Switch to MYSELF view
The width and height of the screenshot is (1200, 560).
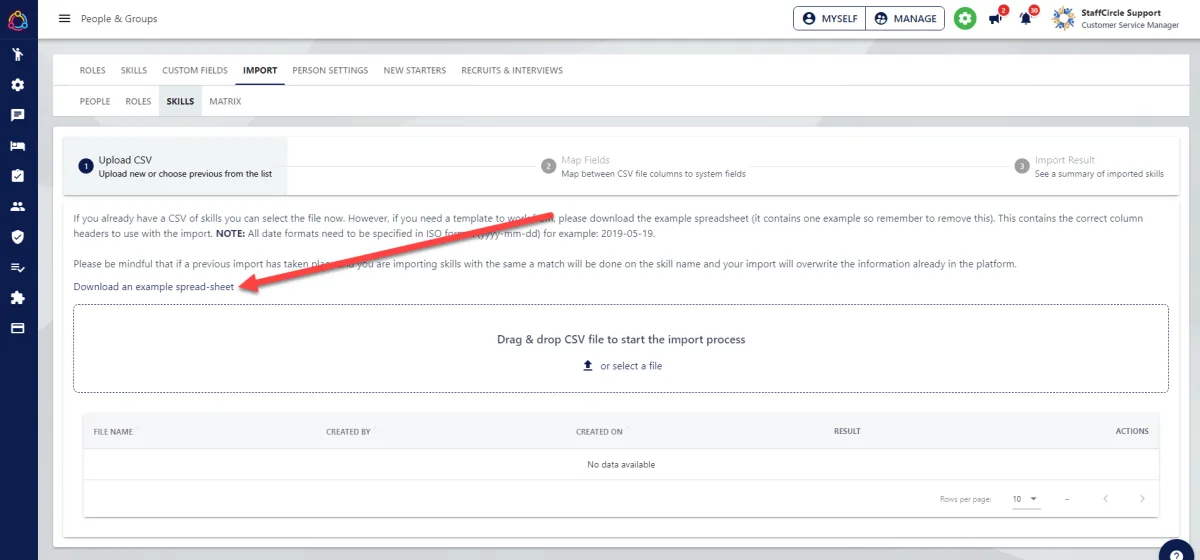830,19
